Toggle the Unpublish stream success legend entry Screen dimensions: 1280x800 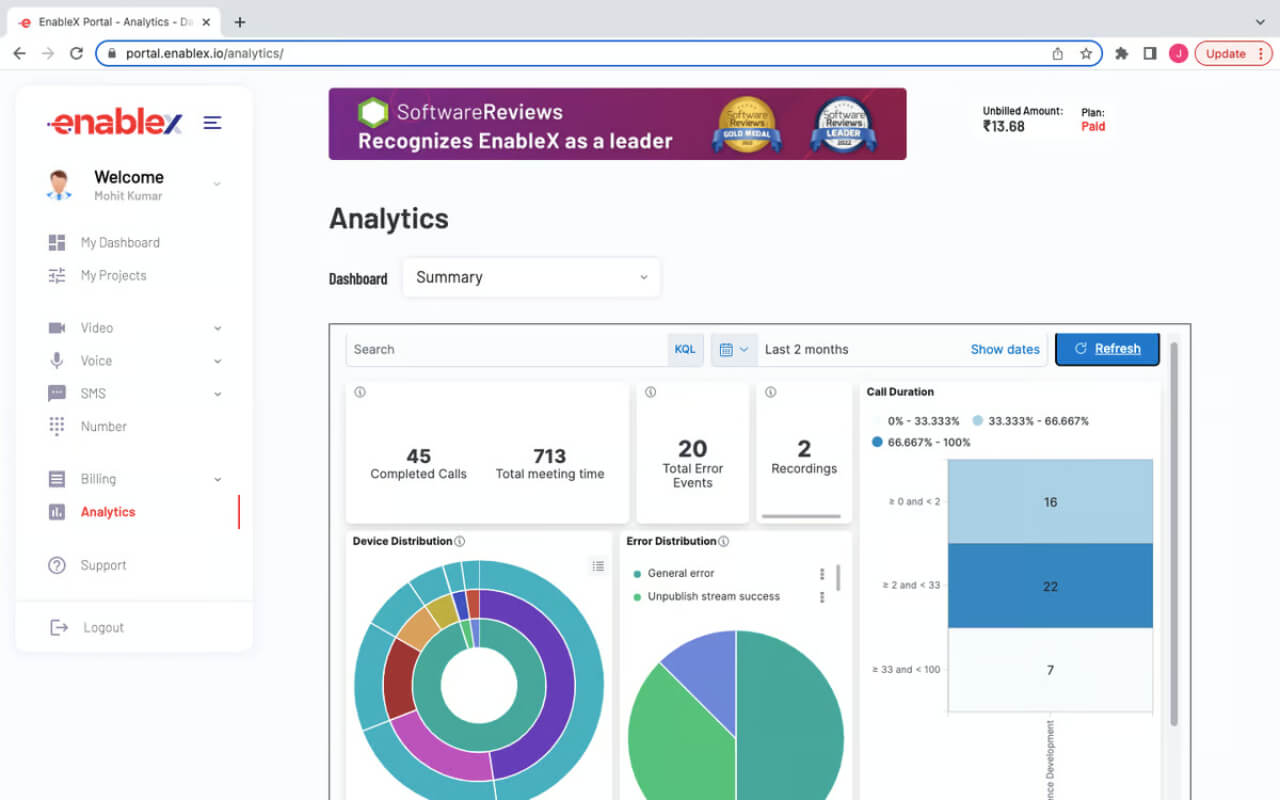706,597
